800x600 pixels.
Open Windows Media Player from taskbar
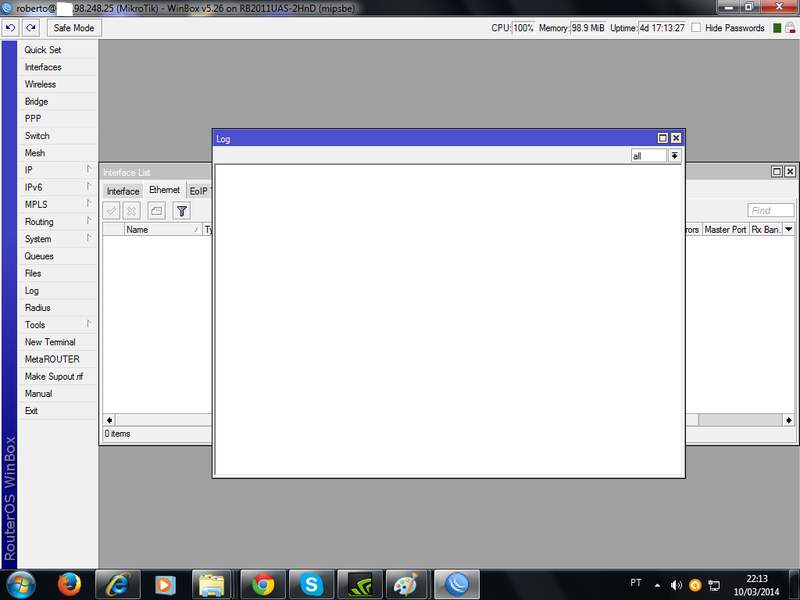[x=165, y=585]
